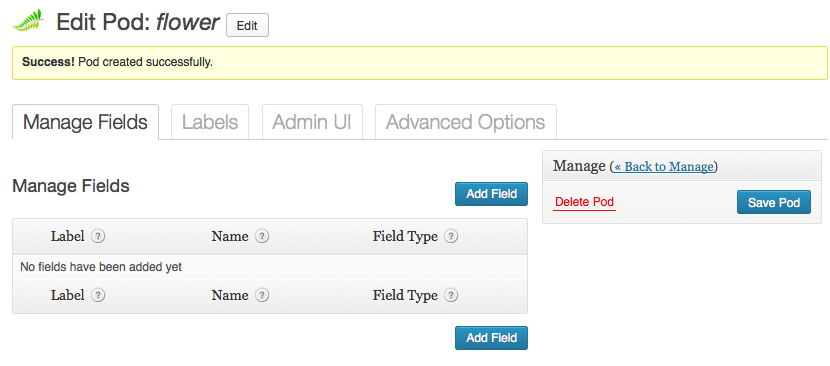Click the header Field Type column title

point(405,236)
